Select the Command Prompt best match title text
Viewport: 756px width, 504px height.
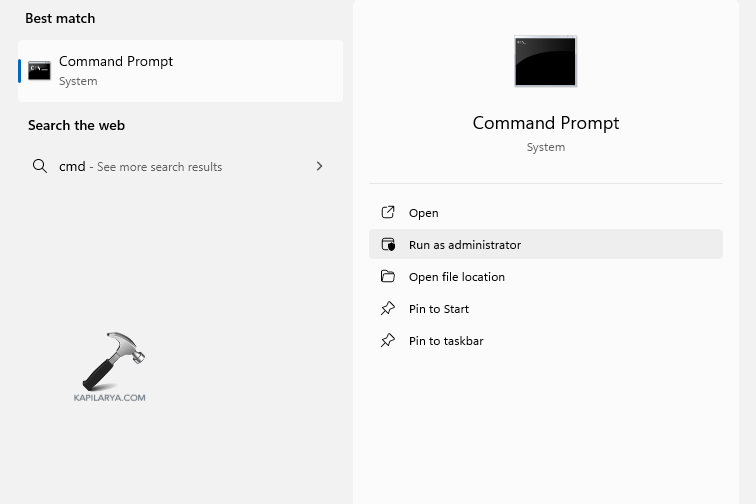[x=116, y=62]
